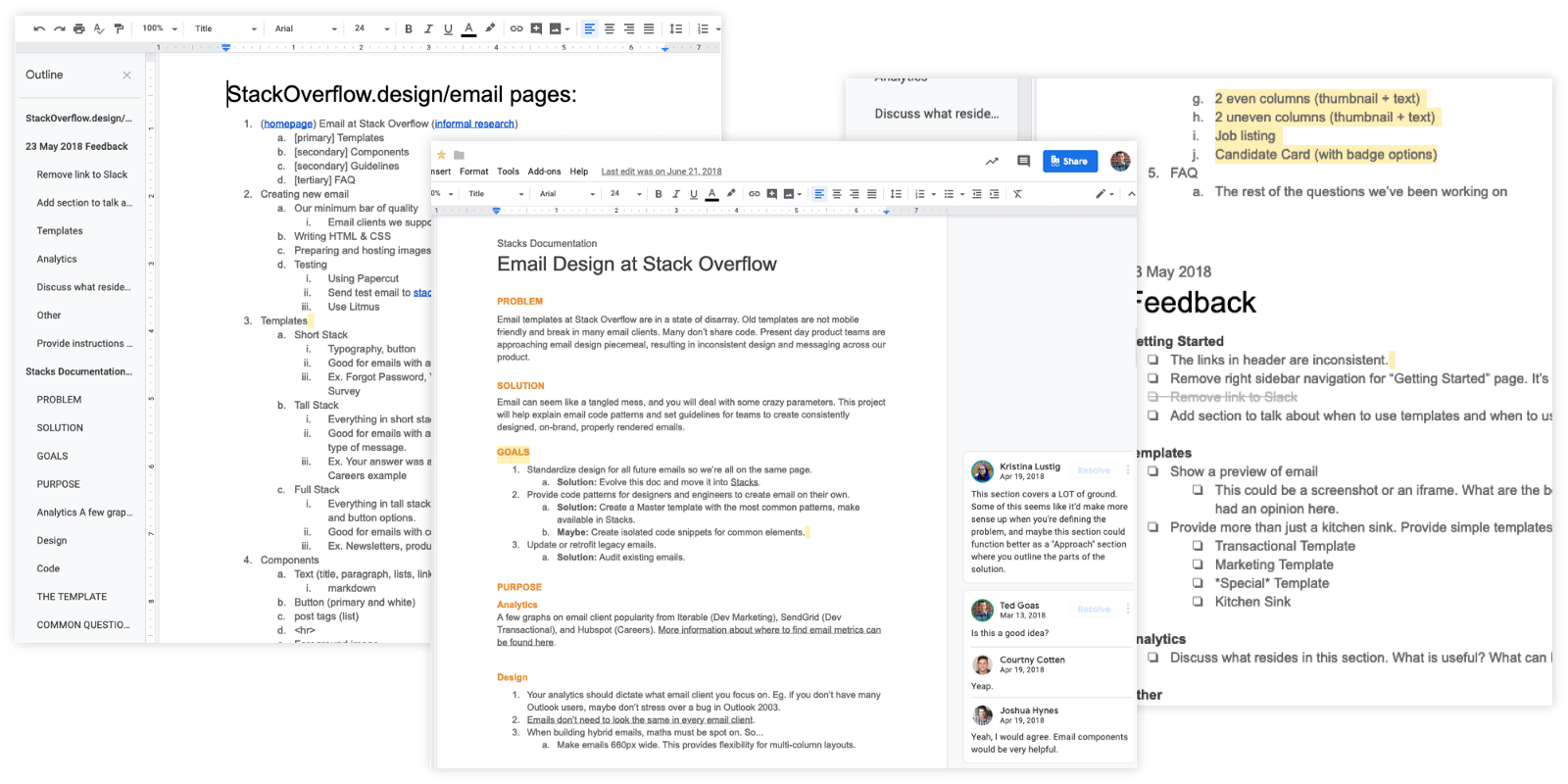1568x784 pixels.
Task: Open the 'homepage' link in left document
Action: click(x=288, y=123)
